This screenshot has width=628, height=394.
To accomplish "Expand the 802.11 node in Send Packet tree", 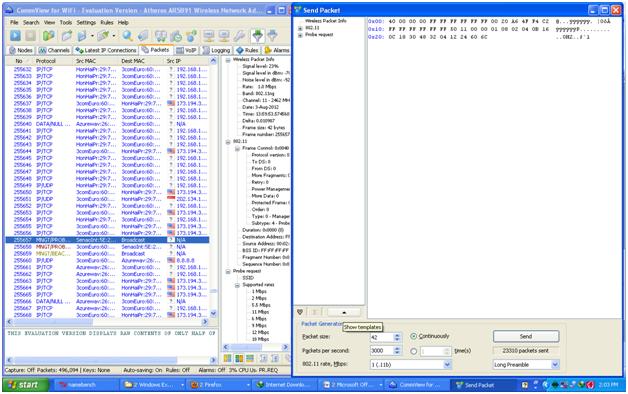I will (300, 28).
